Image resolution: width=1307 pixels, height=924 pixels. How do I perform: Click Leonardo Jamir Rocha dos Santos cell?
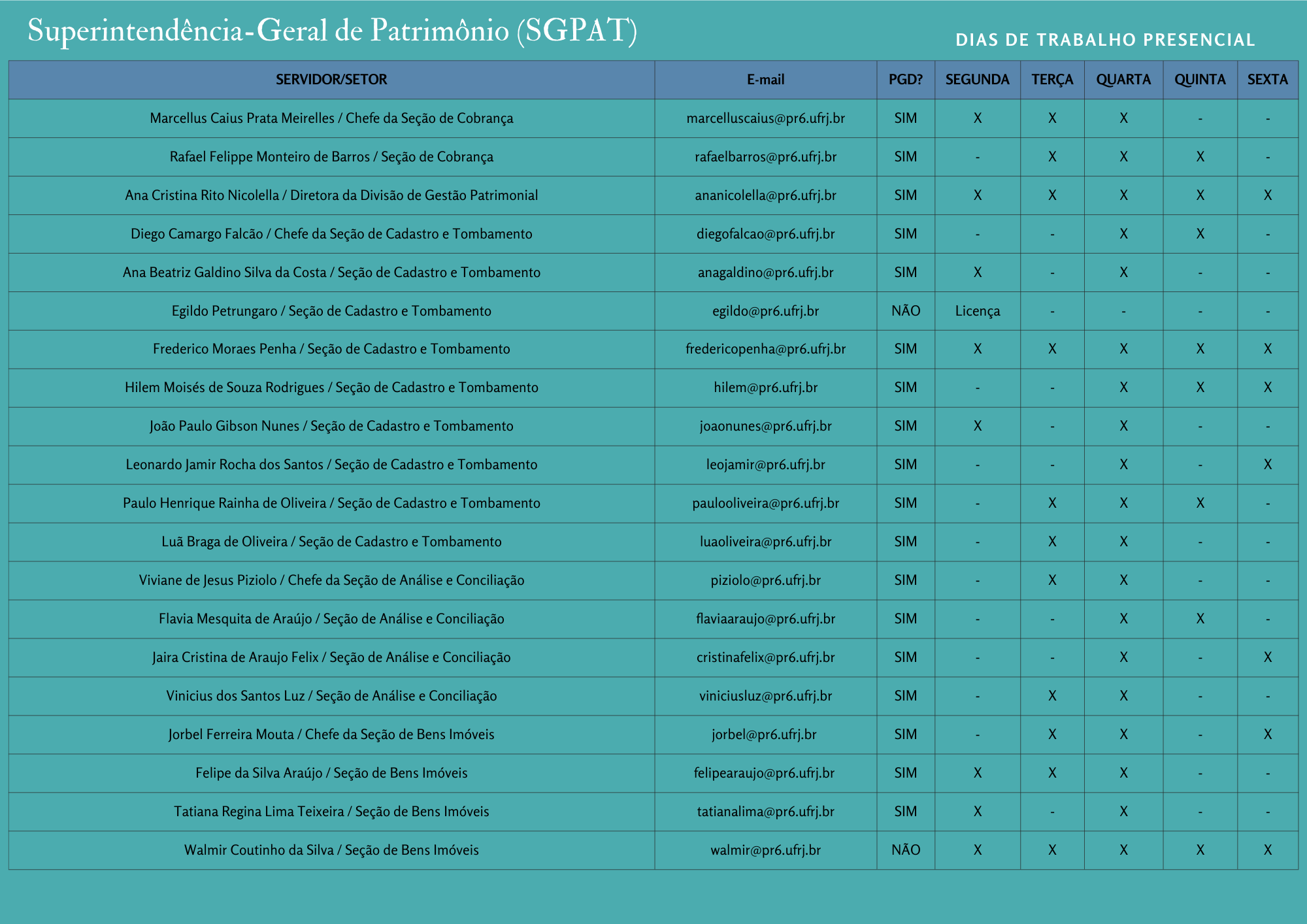[331, 465]
